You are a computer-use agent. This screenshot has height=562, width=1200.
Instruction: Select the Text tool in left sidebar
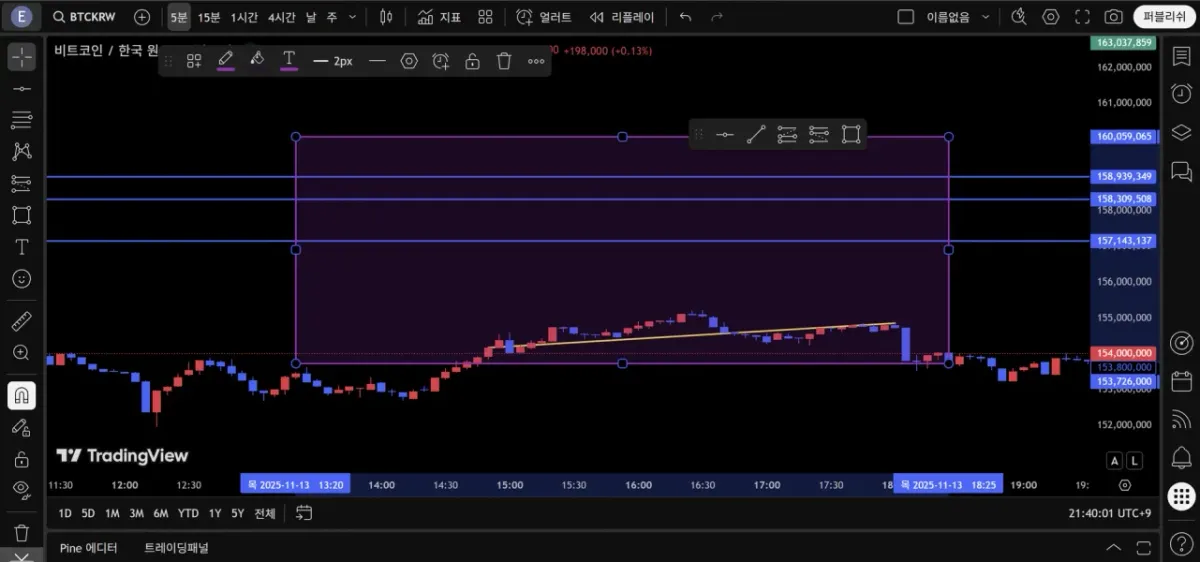point(21,247)
